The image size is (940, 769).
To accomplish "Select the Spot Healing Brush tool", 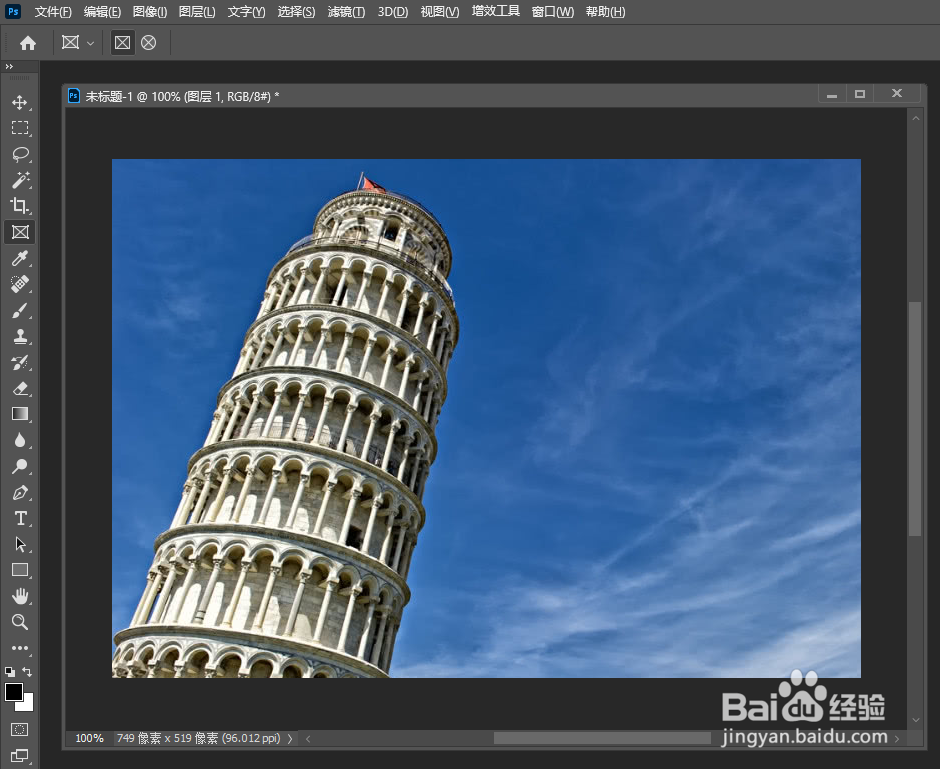I will pyautogui.click(x=20, y=284).
